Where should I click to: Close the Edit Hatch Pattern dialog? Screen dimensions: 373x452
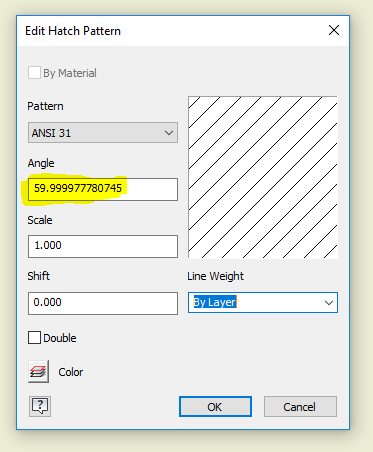334,30
